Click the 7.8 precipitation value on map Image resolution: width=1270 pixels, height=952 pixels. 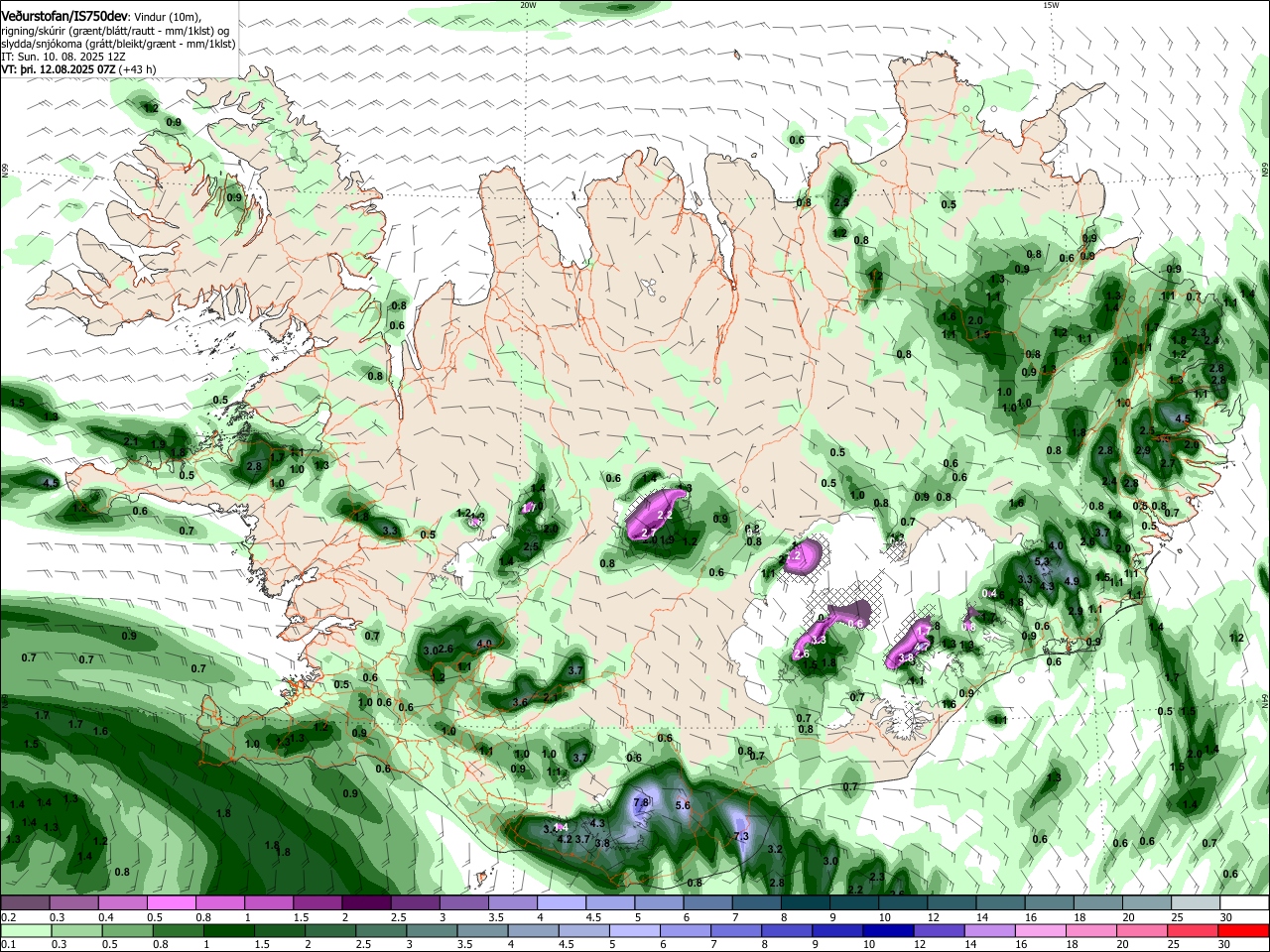click(640, 802)
